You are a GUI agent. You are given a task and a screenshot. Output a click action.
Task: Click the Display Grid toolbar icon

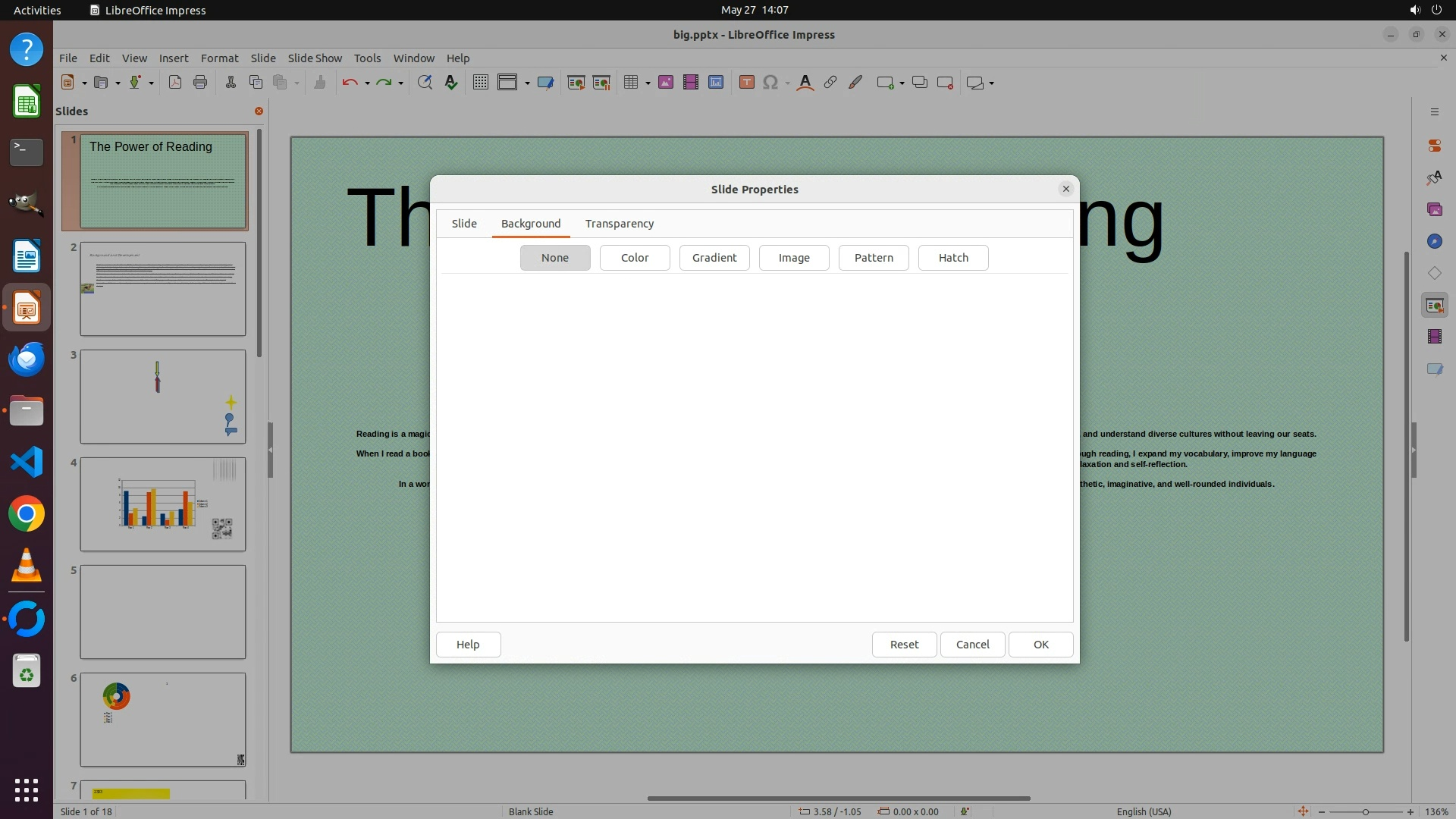(x=480, y=83)
